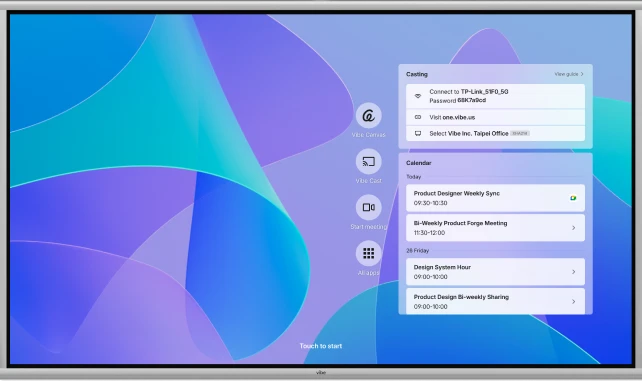Open the All apps grid icon
Viewport: 642px width, 381px height.
click(x=368, y=253)
